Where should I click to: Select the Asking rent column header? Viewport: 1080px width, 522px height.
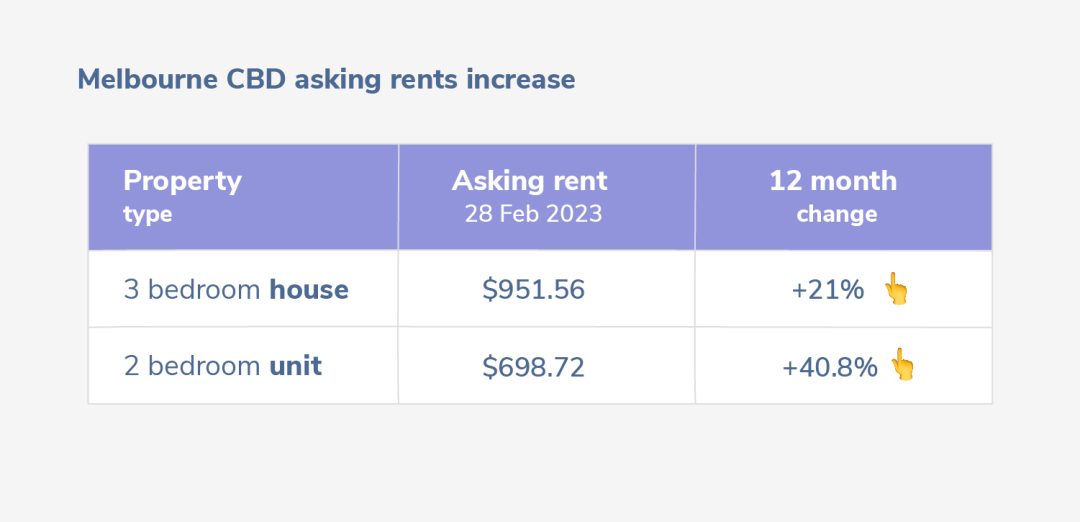pyautogui.click(x=547, y=197)
